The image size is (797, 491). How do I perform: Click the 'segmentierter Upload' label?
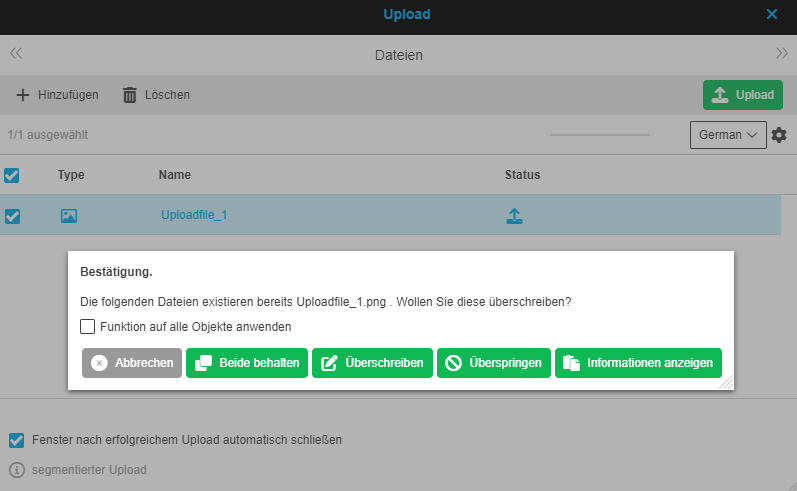coord(89,470)
